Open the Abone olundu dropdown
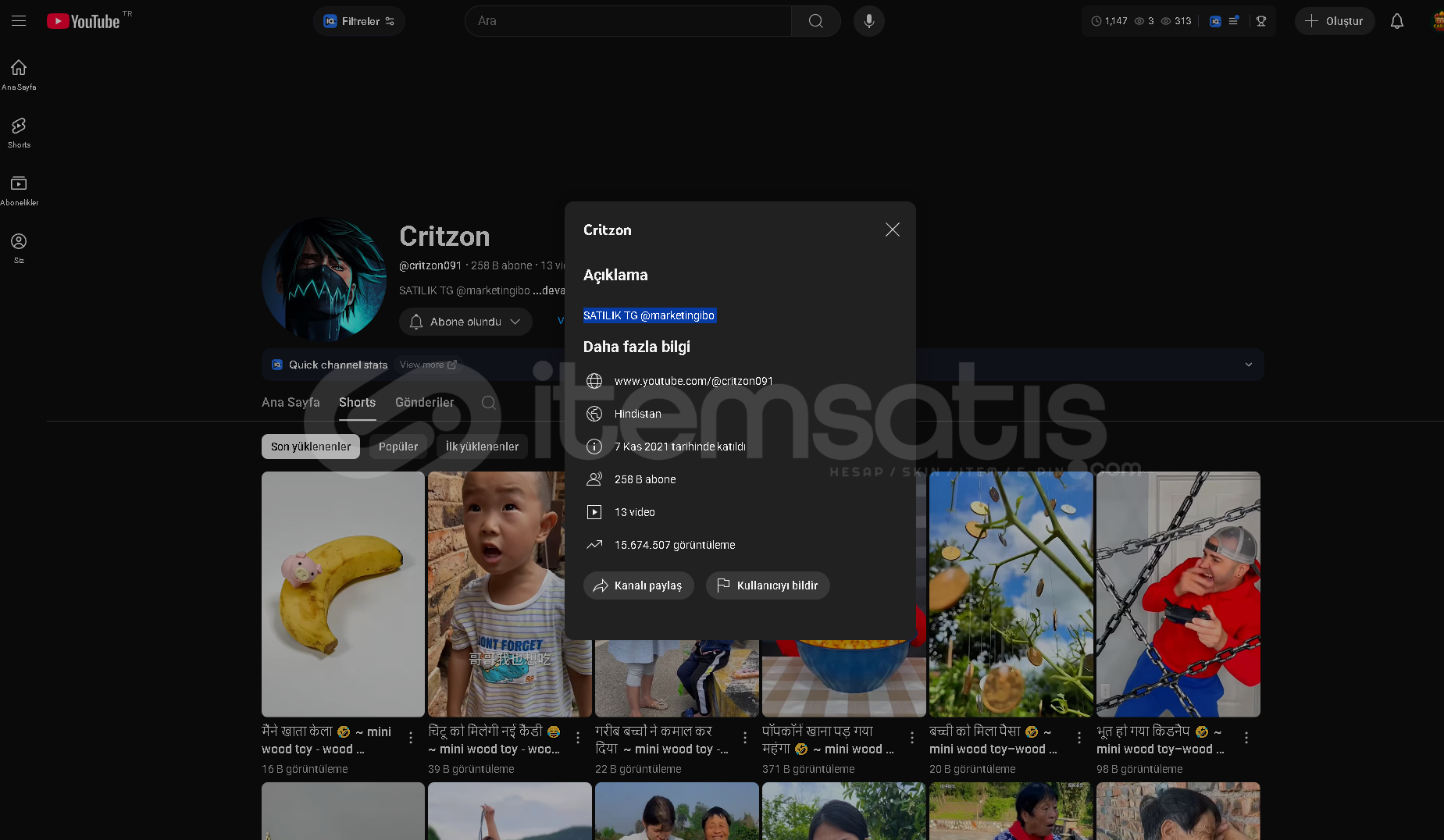The width and height of the screenshot is (1444, 840). (x=465, y=322)
